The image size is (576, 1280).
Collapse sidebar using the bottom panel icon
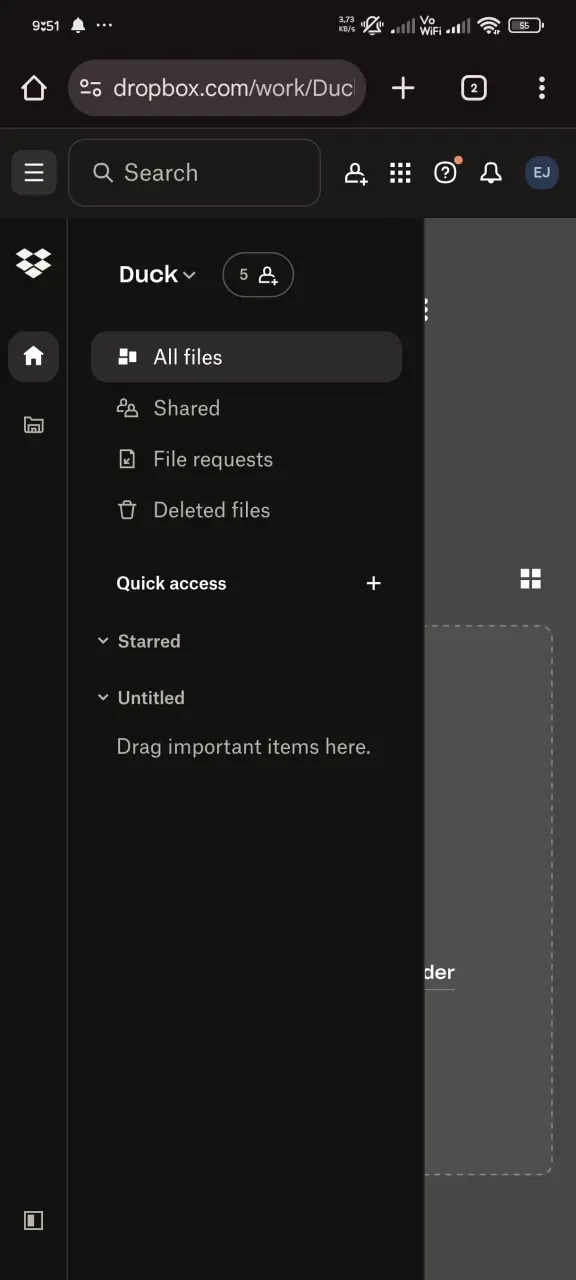pyautogui.click(x=34, y=1220)
